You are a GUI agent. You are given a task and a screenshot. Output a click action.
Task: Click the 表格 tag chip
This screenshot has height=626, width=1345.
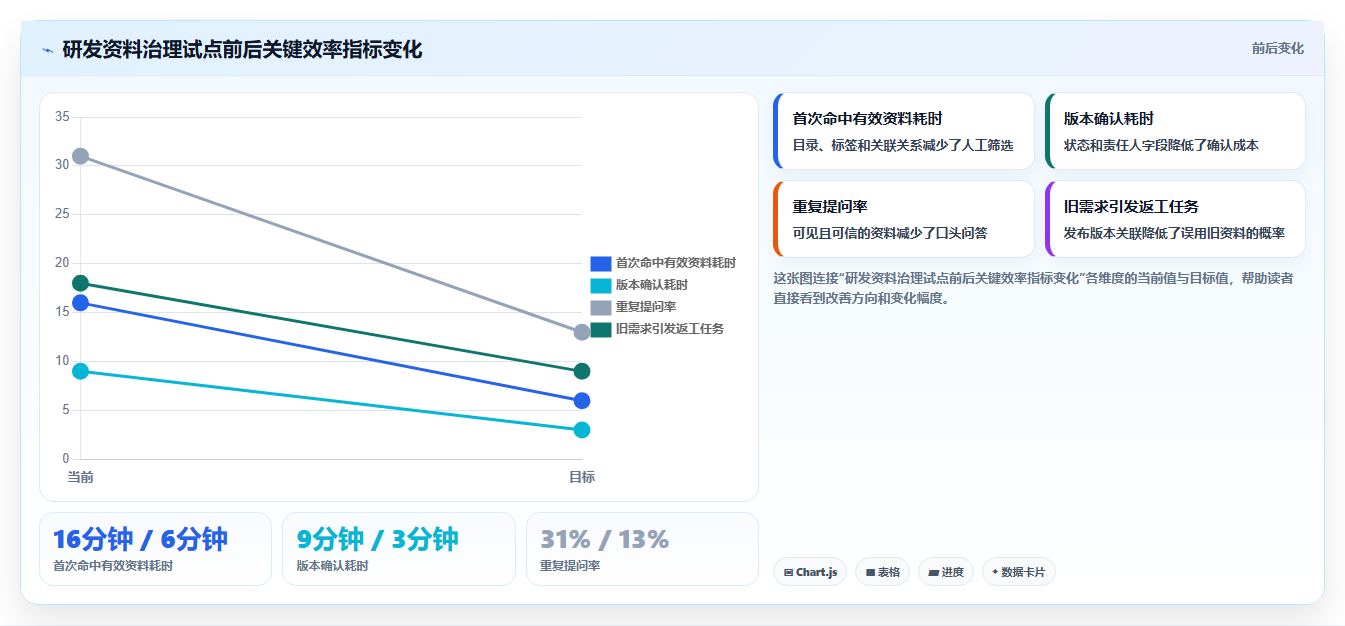click(882, 572)
